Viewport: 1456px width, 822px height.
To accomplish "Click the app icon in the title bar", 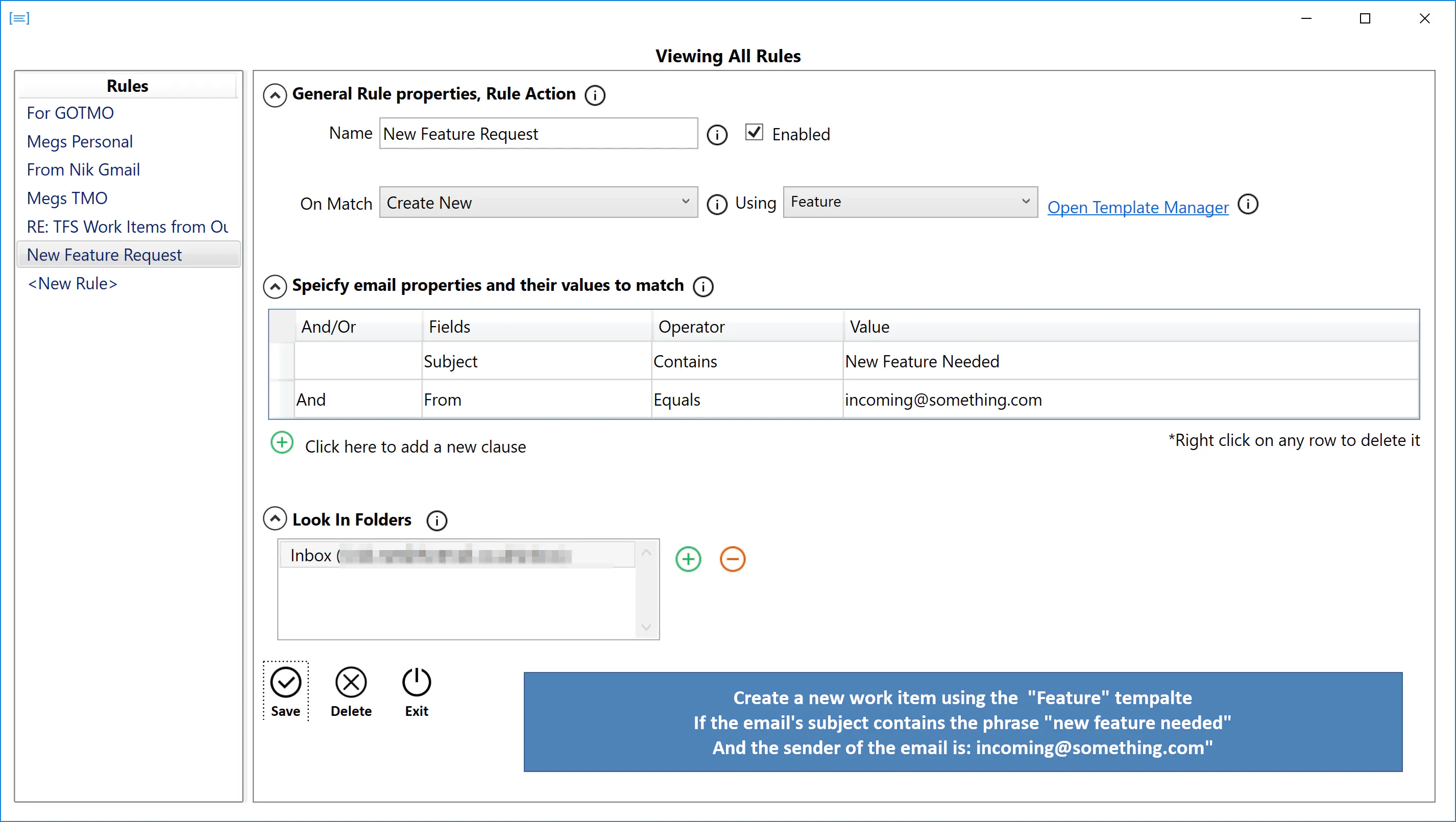I will point(19,18).
